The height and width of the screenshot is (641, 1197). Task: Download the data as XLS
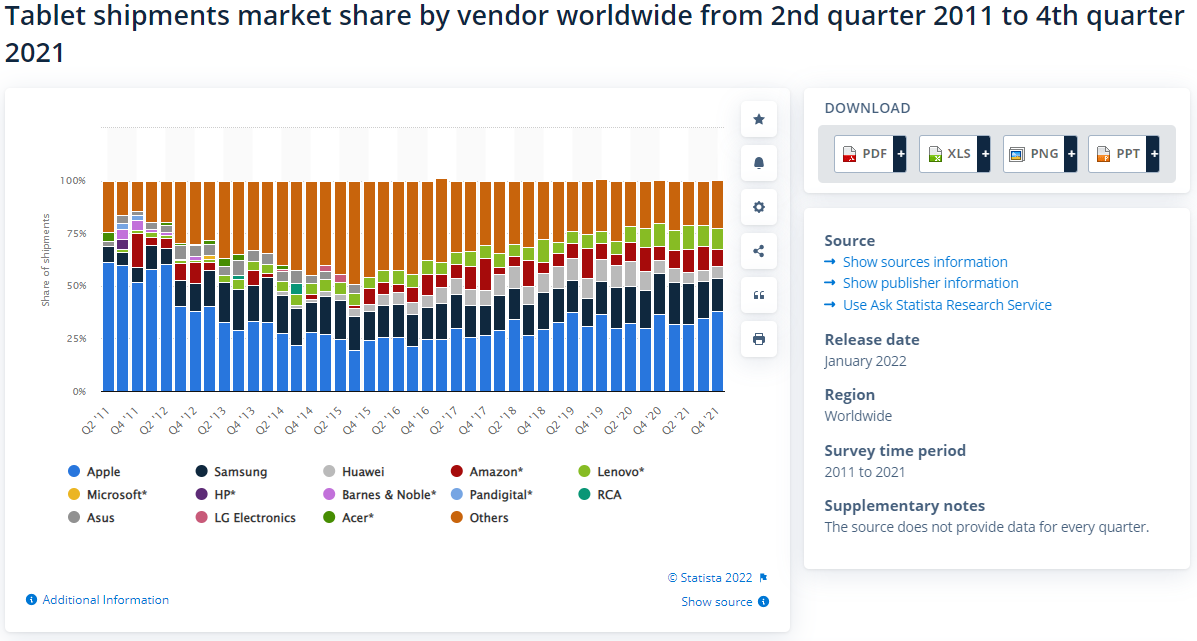pos(954,154)
